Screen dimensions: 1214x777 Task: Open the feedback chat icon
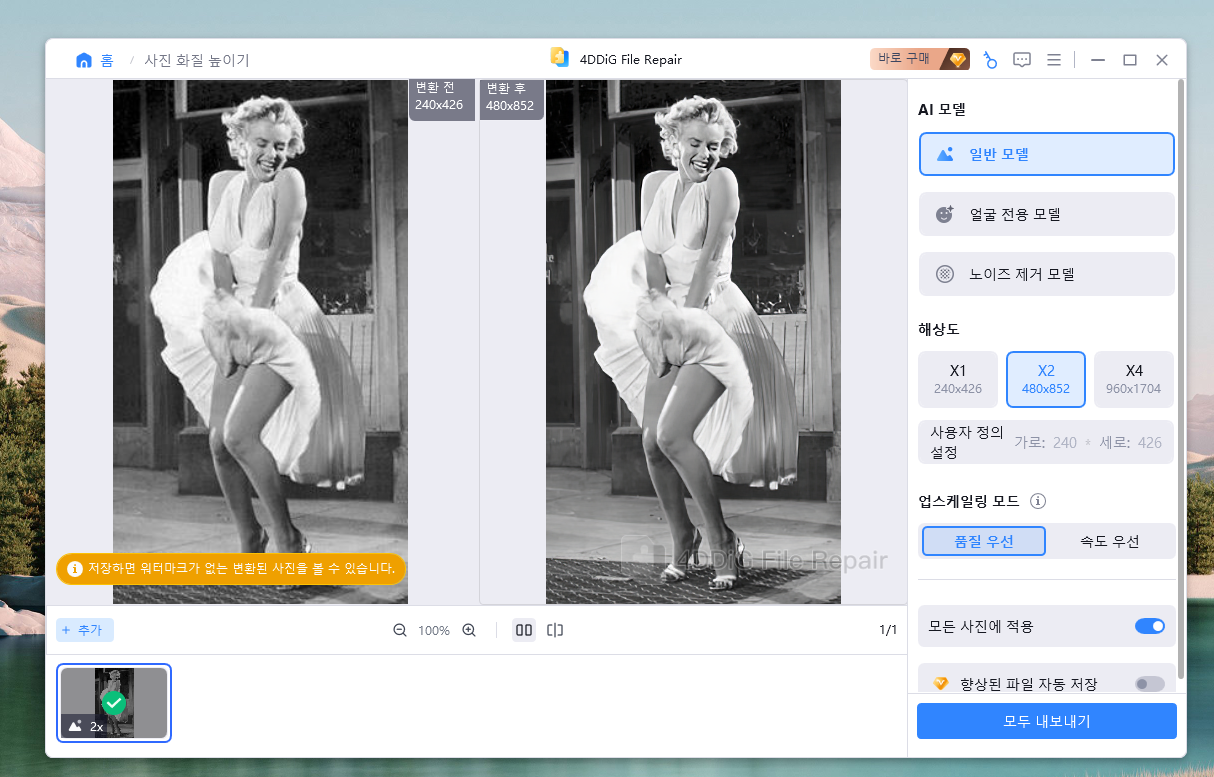pyautogui.click(x=1022, y=60)
